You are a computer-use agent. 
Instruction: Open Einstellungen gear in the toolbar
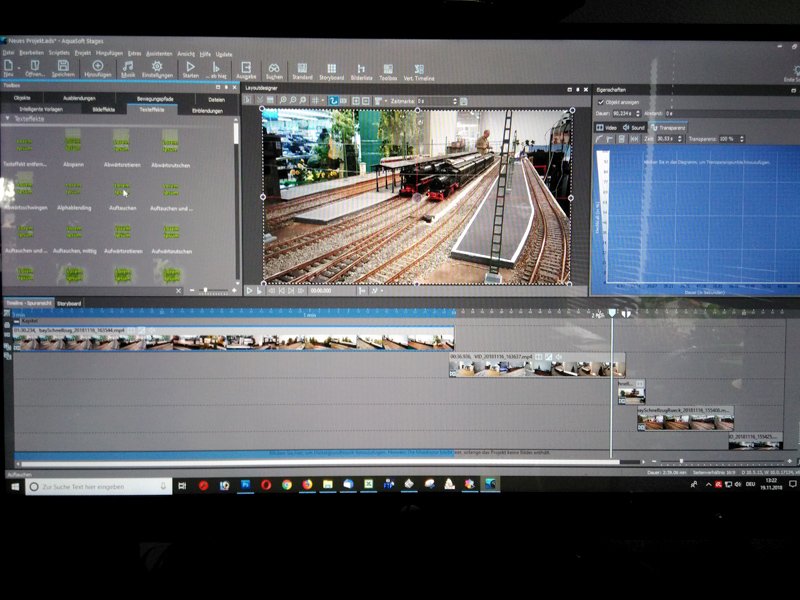(157, 67)
